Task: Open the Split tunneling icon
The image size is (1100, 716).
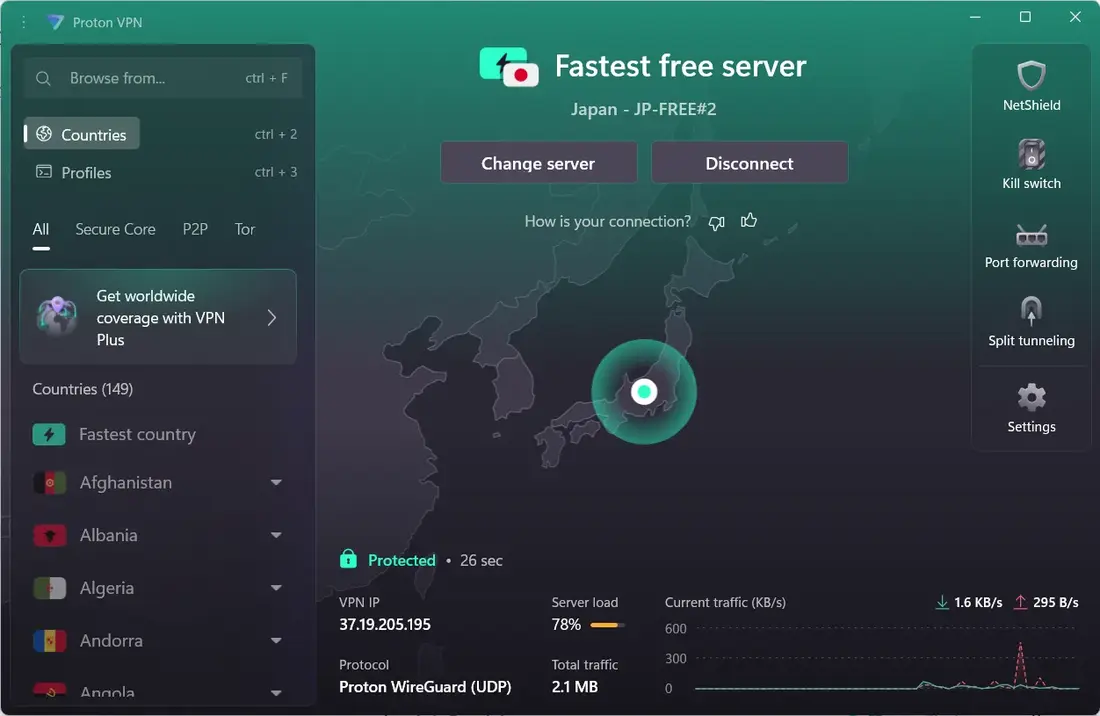Action: [1031, 311]
